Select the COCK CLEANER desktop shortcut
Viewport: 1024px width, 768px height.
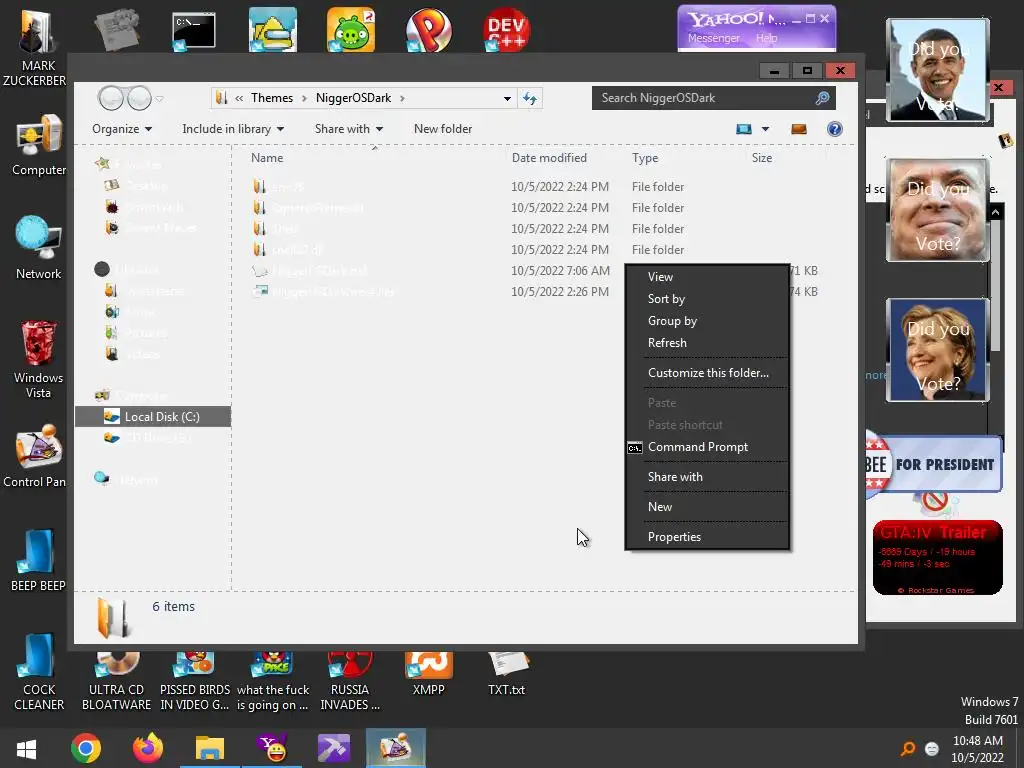tap(39, 673)
